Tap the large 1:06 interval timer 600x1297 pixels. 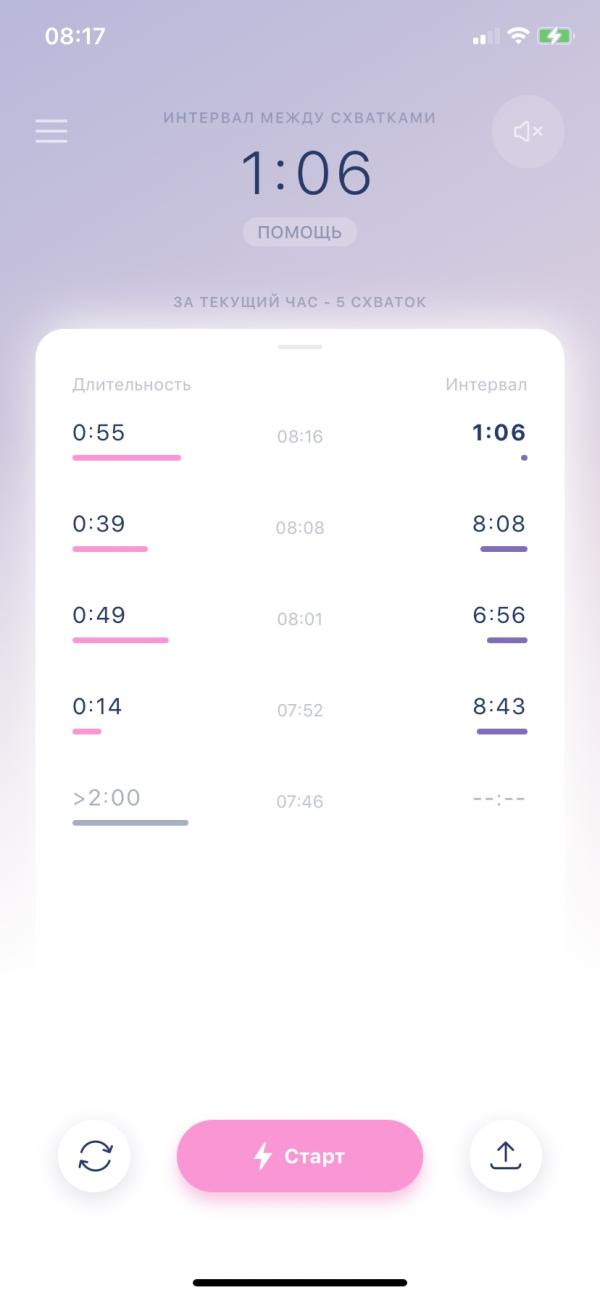point(305,172)
